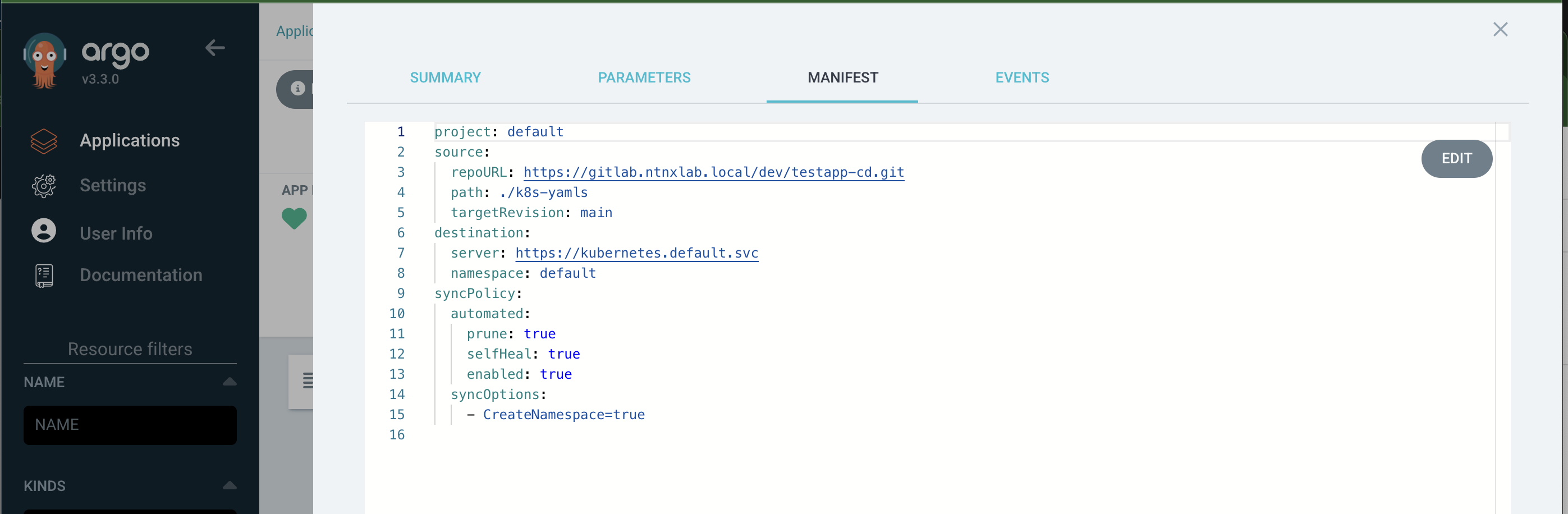Click the Argo octopus logo
This screenshot has width=1568, height=514.
pyautogui.click(x=44, y=60)
